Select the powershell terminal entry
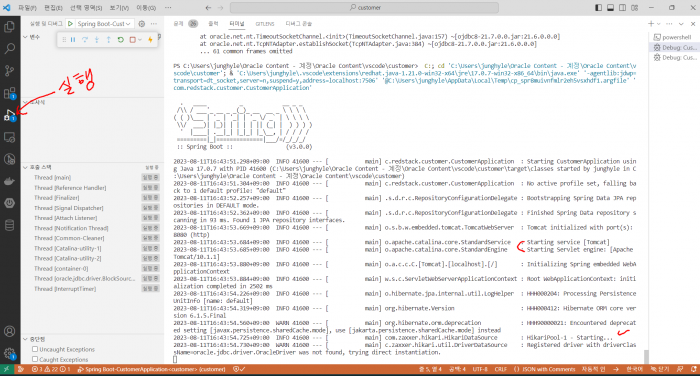The width and height of the screenshot is (700, 376). click(673, 38)
